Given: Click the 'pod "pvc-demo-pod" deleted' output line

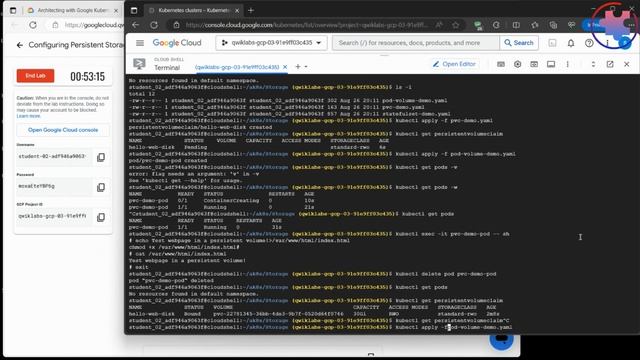Looking at the screenshot, I should pyautogui.click(x=171, y=280).
